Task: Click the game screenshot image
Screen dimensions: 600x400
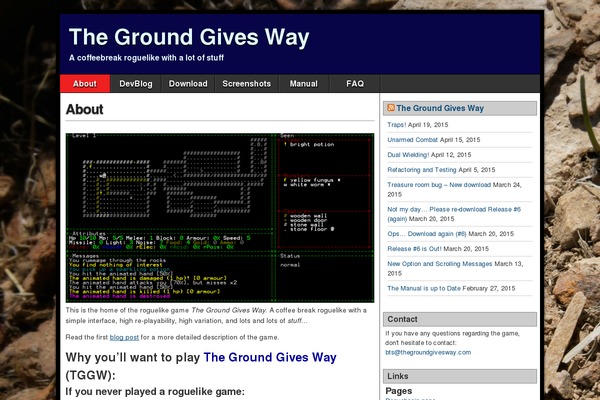Action: (x=220, y=217)
